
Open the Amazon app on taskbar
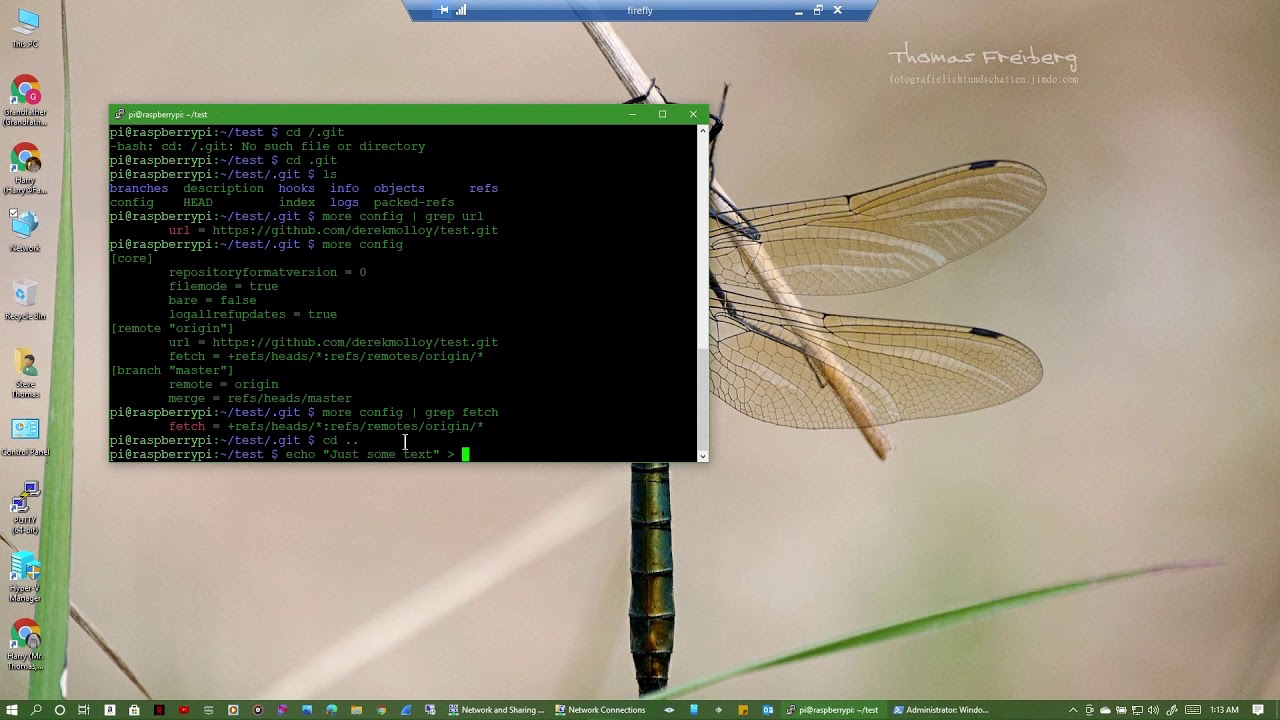tap(109, 710)
